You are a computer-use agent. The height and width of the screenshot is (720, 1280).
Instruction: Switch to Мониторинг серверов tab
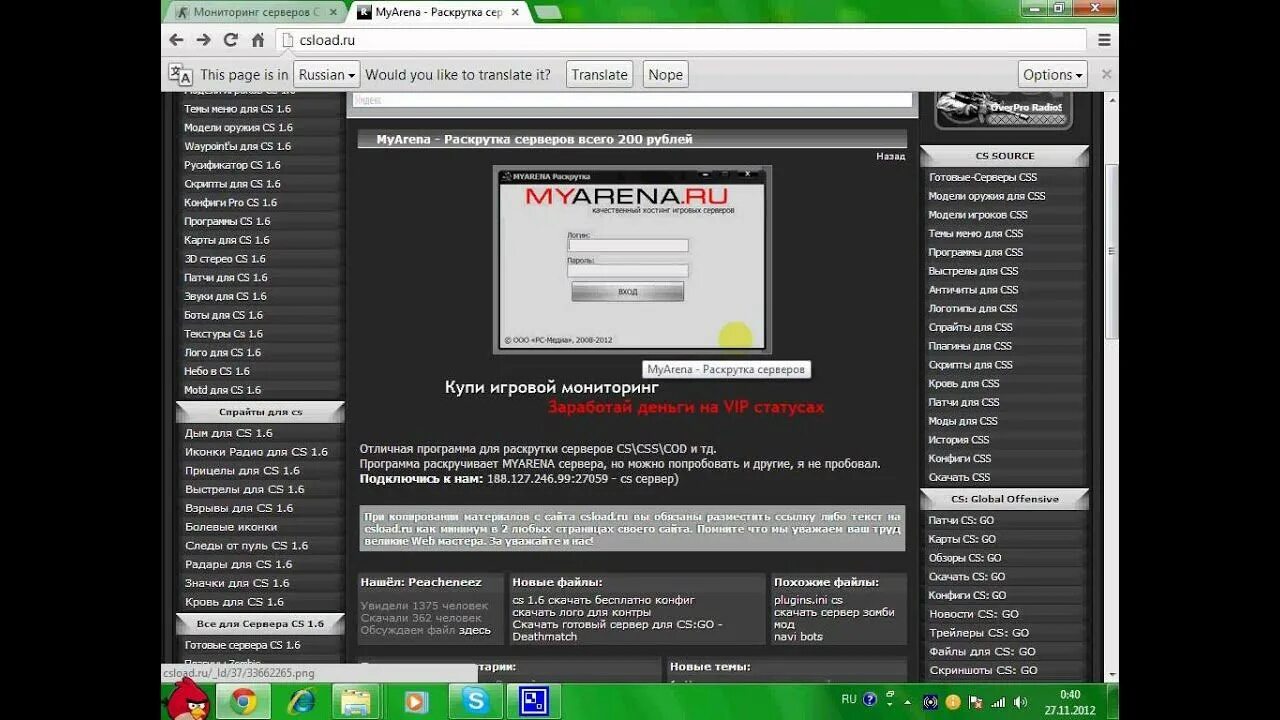255,12
